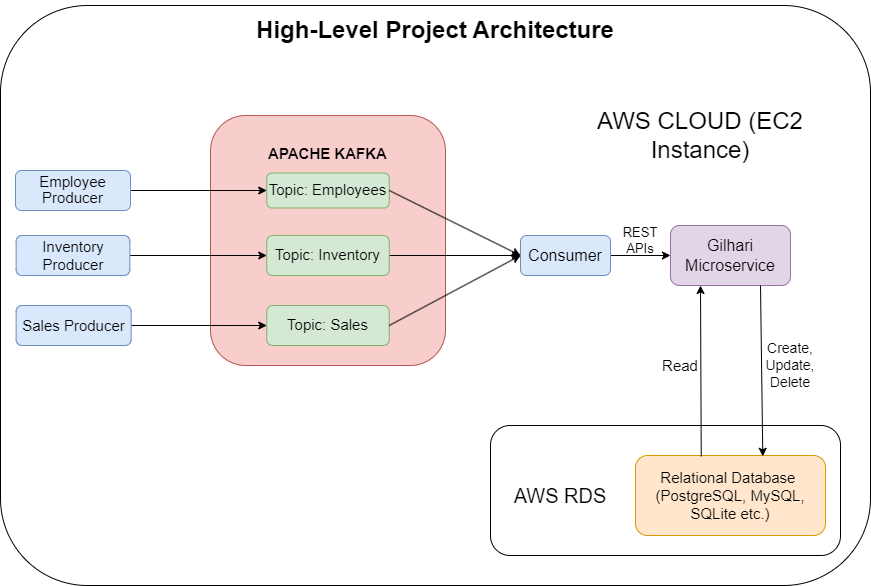Click the REST APIs arrow label
The image size is (871, 586).
640,240
